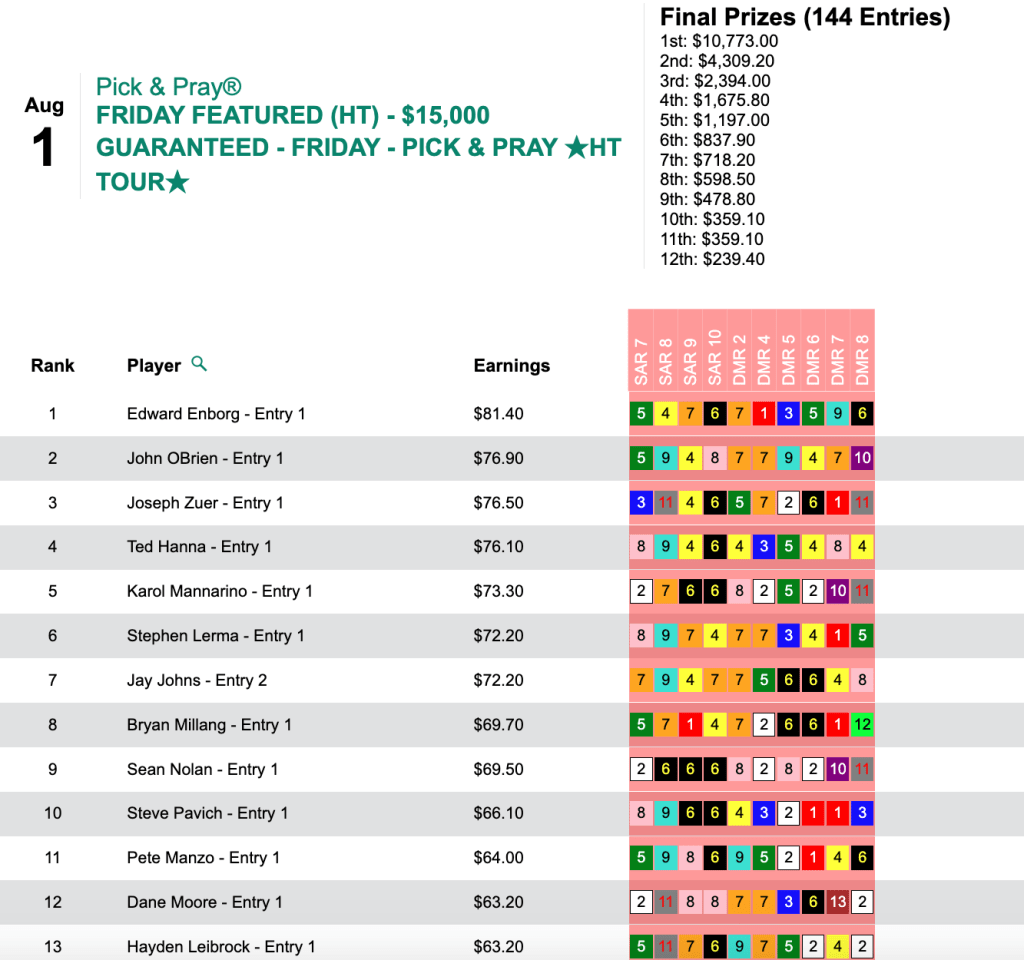Click the Final Prizes (144 Entries) heading

click(x=805, y=17)
